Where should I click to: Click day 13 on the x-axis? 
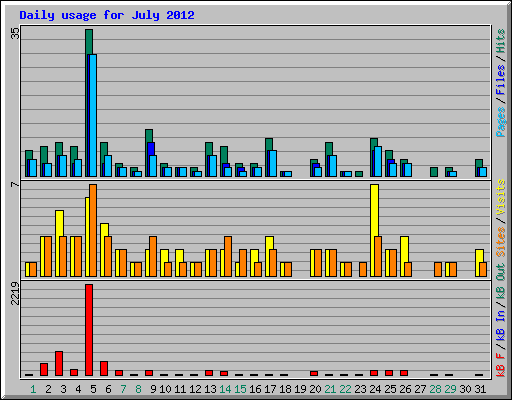click(x=210, y=389)
